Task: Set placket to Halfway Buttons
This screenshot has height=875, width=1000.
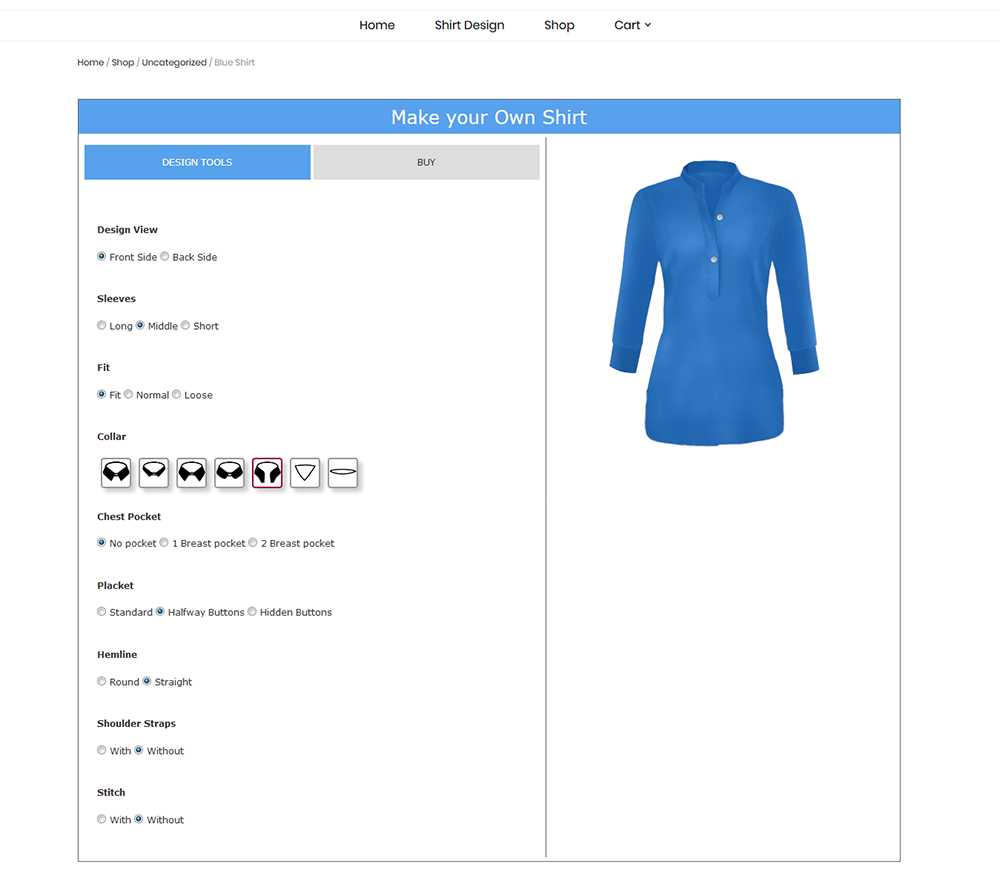Action: 160,612
